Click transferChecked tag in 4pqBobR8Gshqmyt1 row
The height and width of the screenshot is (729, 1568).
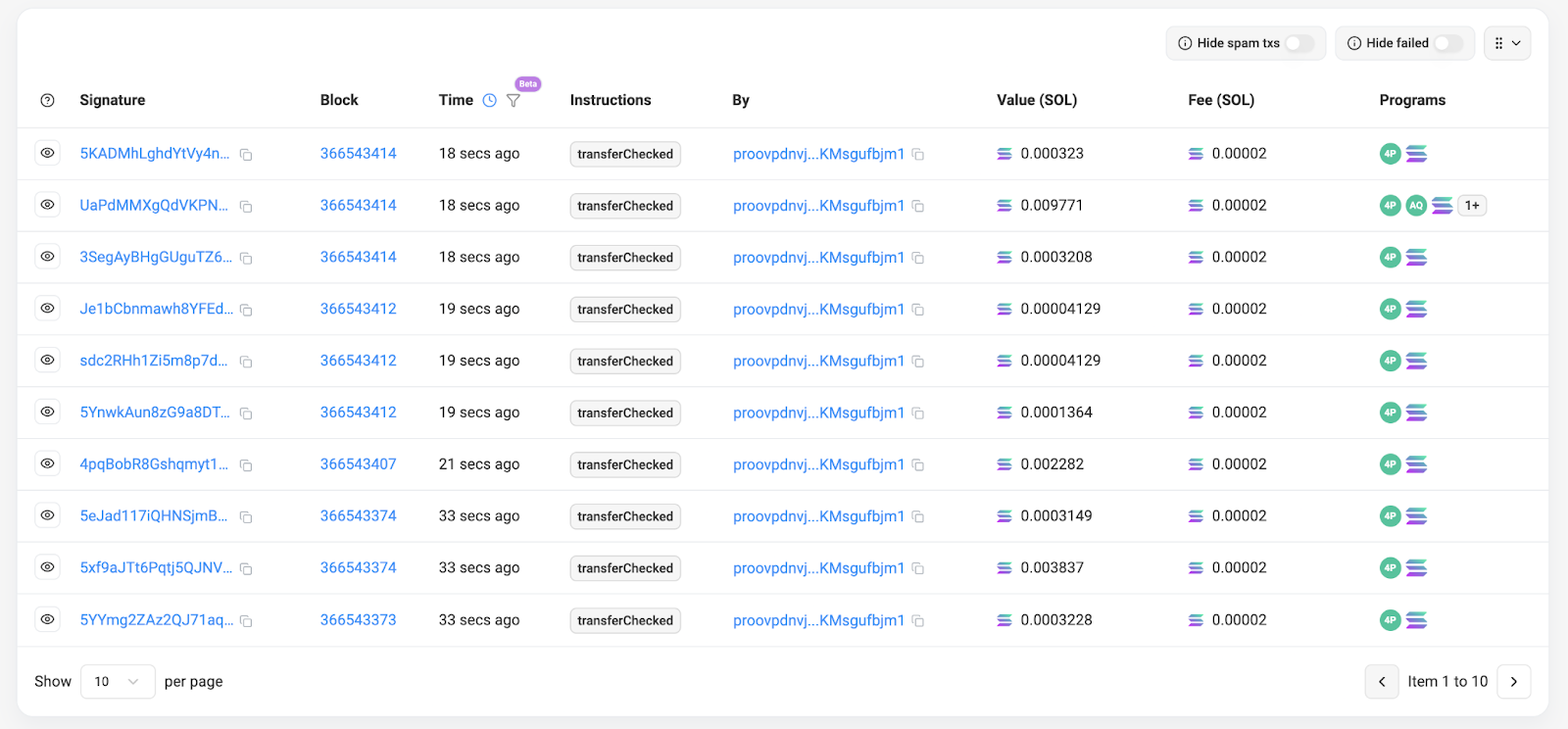coord(625,464)
